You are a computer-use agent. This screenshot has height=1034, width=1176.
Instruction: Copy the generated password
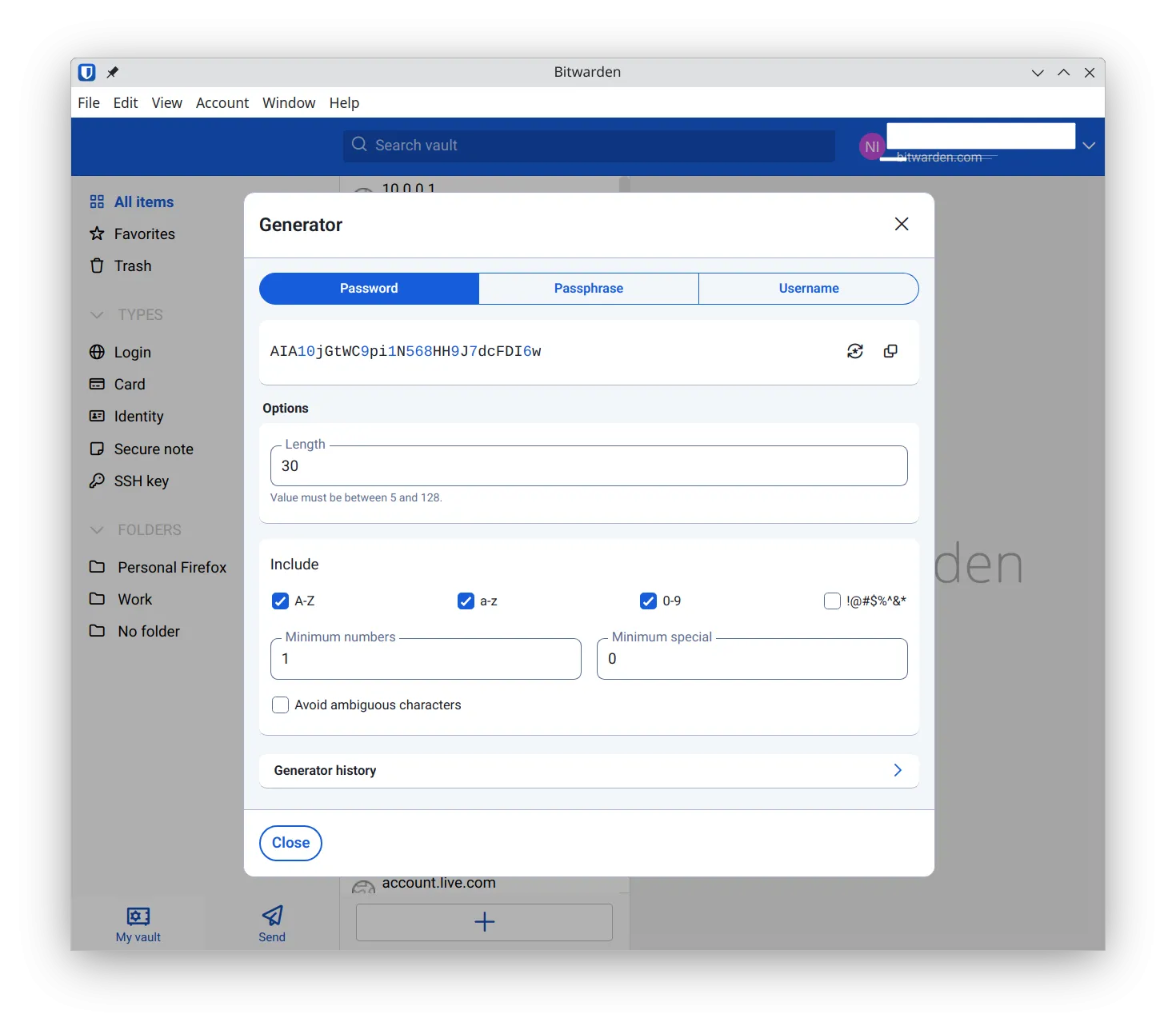click(x=890, y=351)
